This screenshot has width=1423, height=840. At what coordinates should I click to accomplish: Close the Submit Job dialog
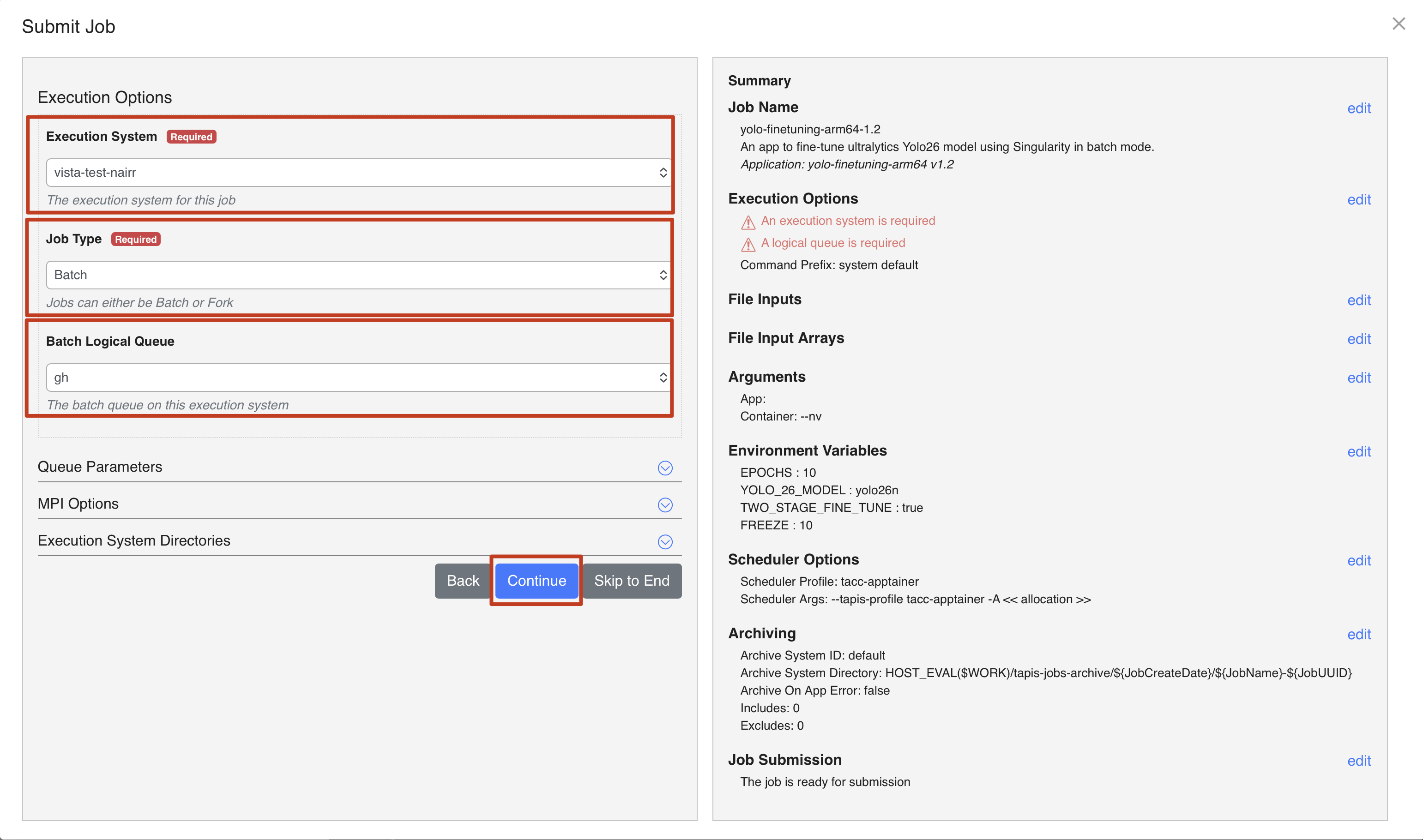click(x=1398, y=24)
